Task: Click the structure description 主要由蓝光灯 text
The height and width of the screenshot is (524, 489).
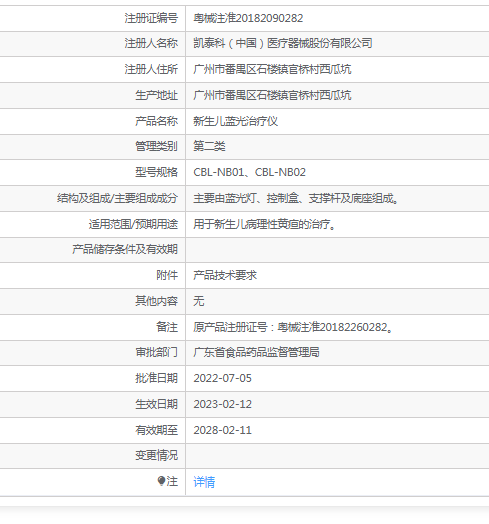Action: (x=296, y=198)
